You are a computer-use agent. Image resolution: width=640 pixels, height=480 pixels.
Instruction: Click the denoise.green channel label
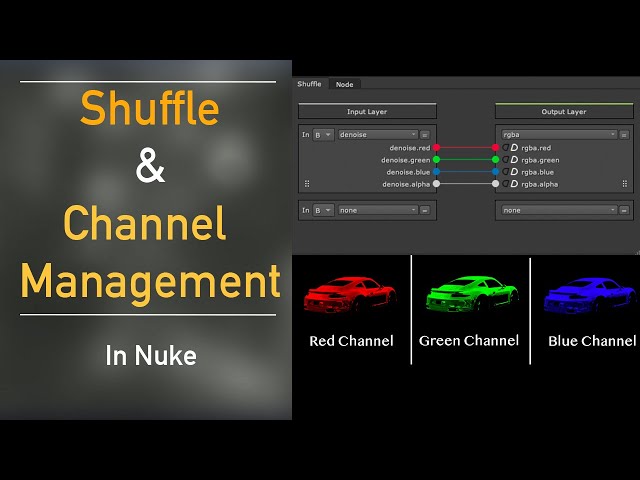point(405,160)
